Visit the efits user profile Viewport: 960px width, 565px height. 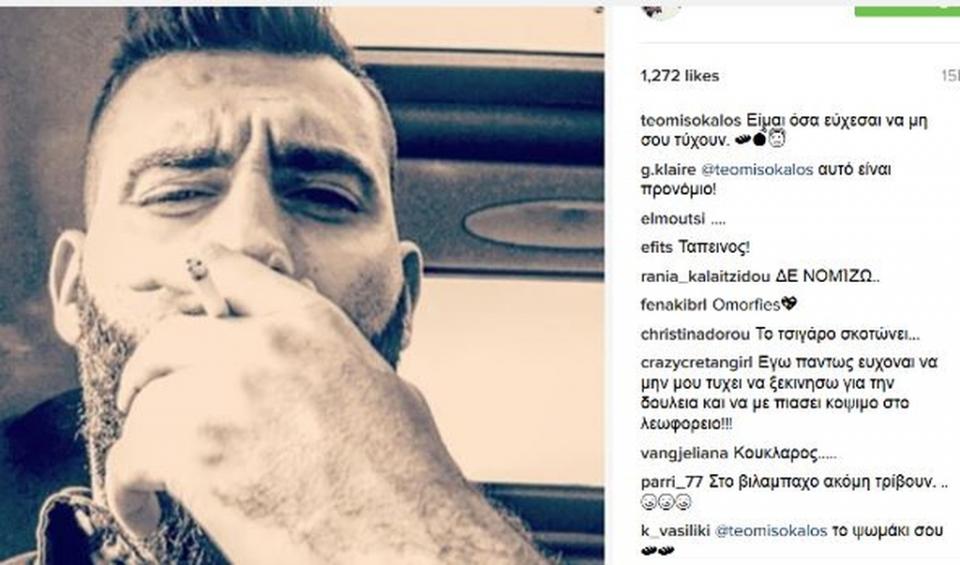tap(657, 247)
